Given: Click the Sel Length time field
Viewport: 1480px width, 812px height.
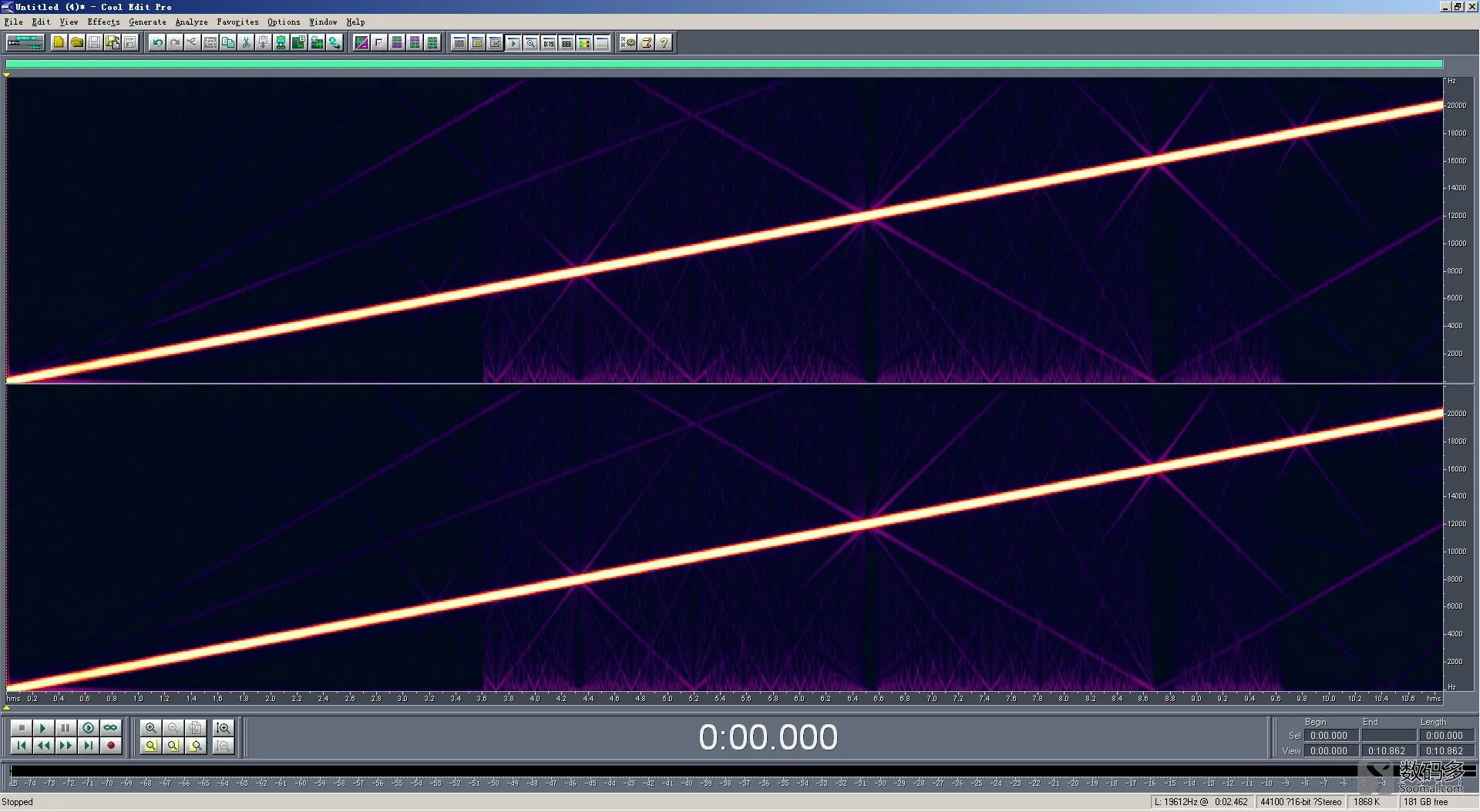Looking at the screenshot, I should pyautogui.click(x=1447, y=736).
